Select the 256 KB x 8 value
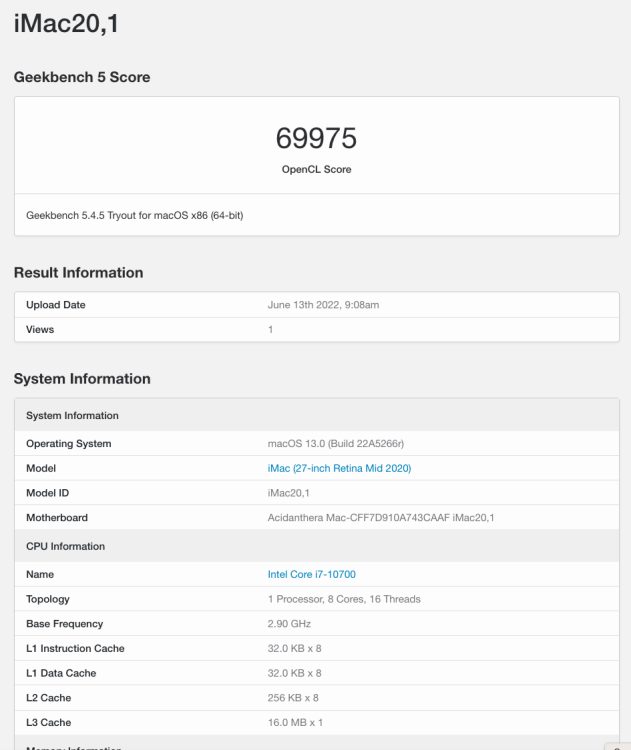The image size is (631, 750). (x=293, y=698)
